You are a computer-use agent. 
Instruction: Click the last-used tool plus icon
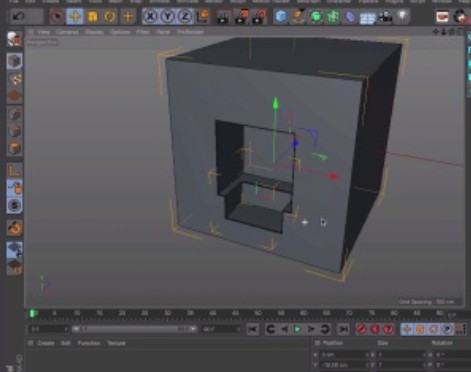(128, 16)
